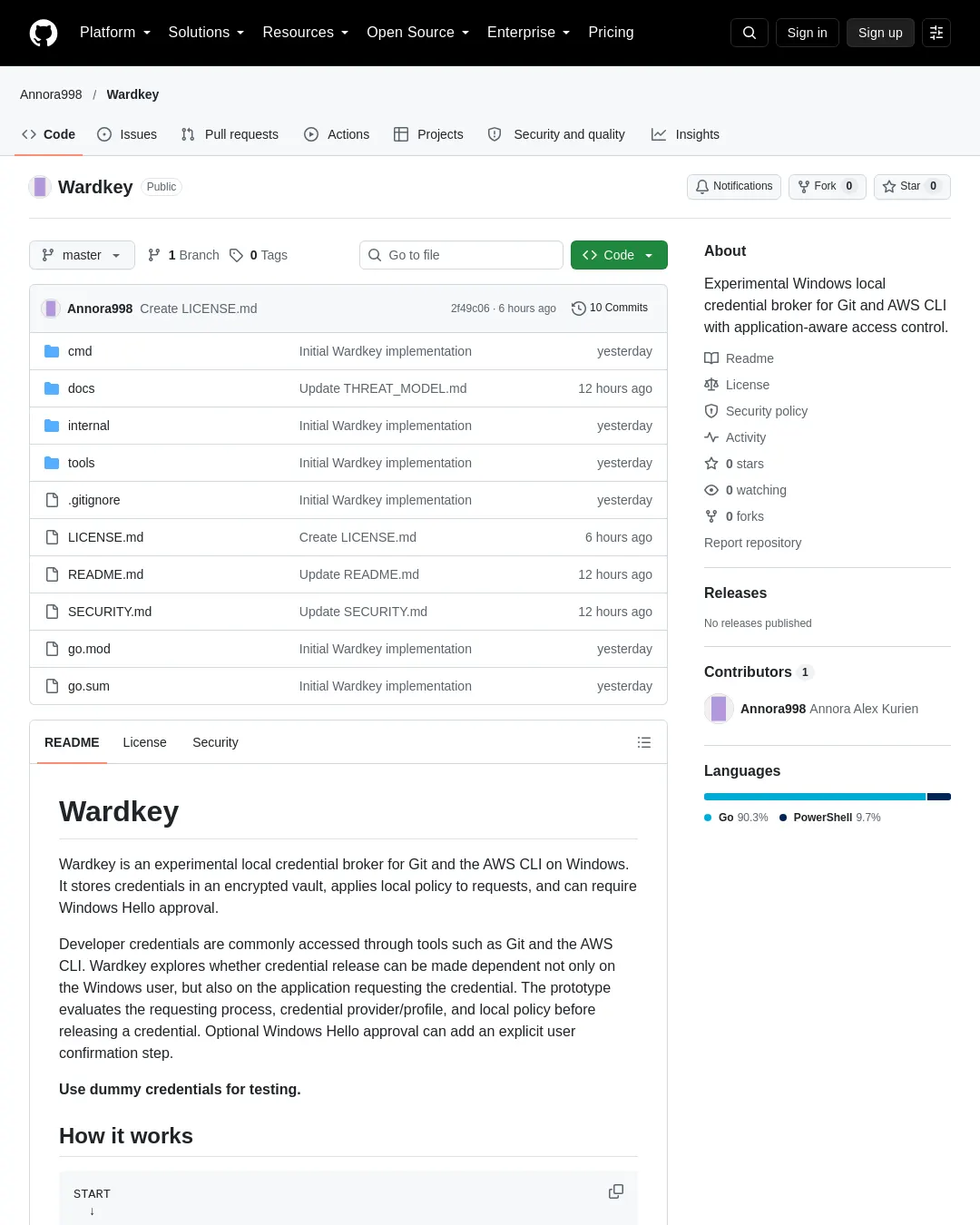The image size is (980, 1225).
Task: Open the appearance settings sliders icon
Action: pyautogui.click(x=936, y=33)
